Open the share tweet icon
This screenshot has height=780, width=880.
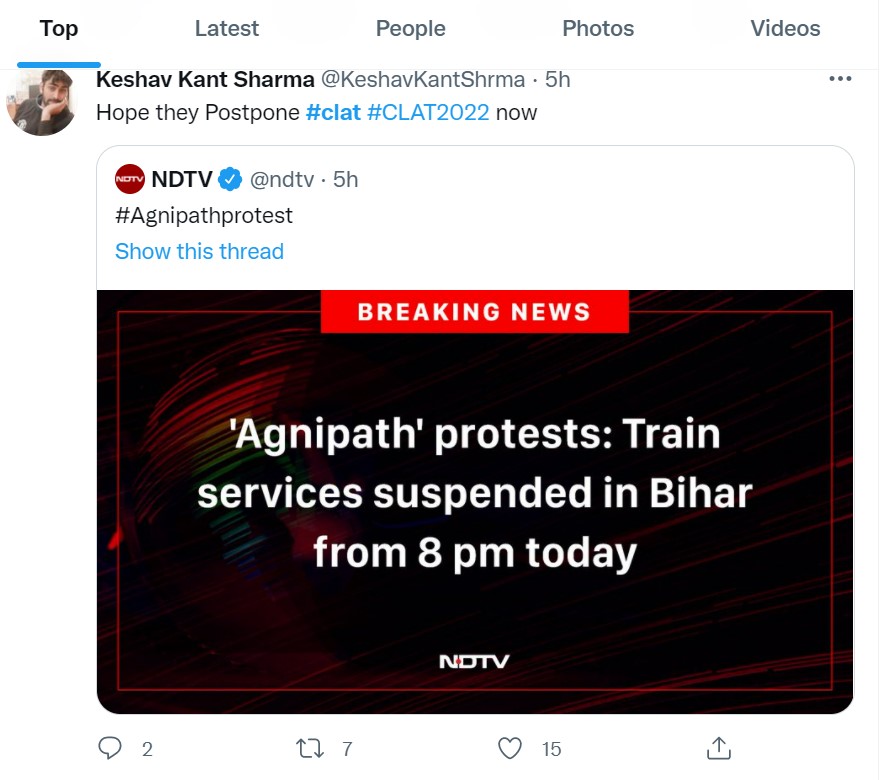(718, 748)
